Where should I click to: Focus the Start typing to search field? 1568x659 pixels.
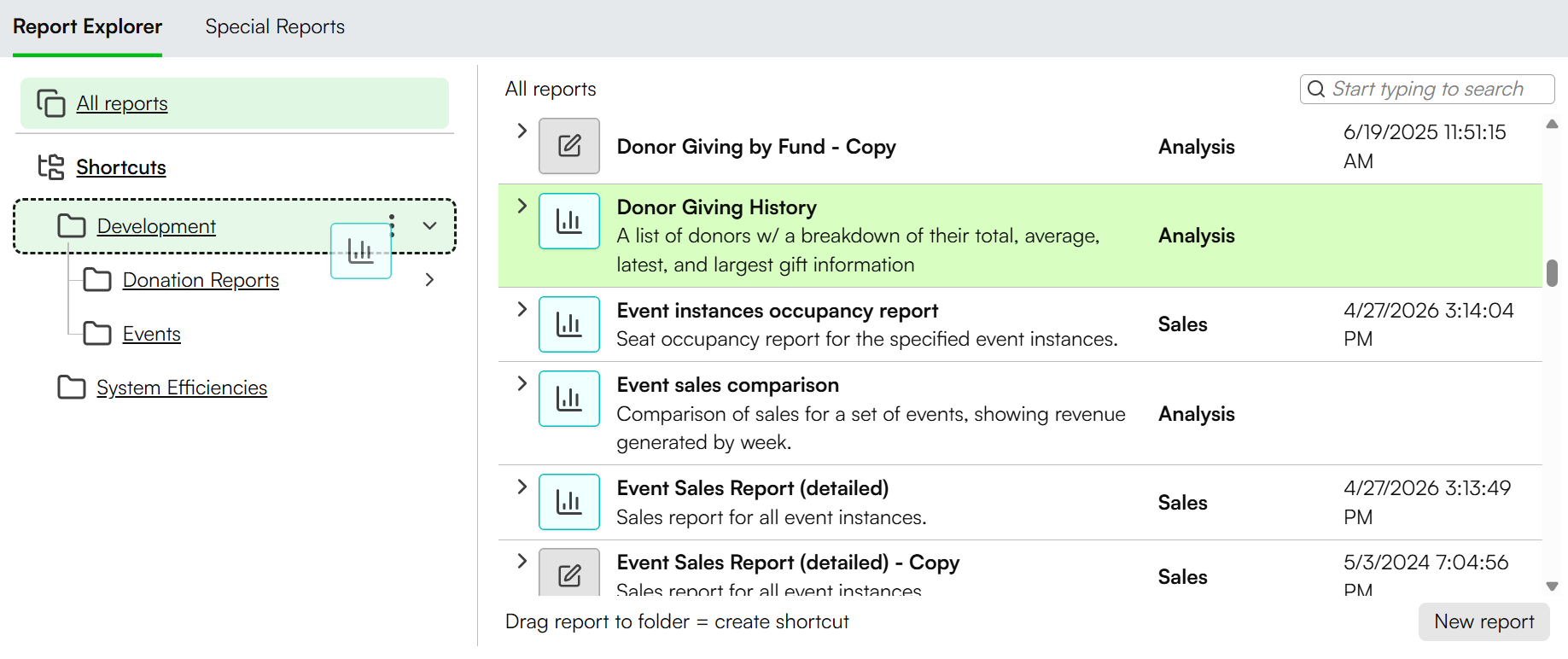coord(1427,89)
